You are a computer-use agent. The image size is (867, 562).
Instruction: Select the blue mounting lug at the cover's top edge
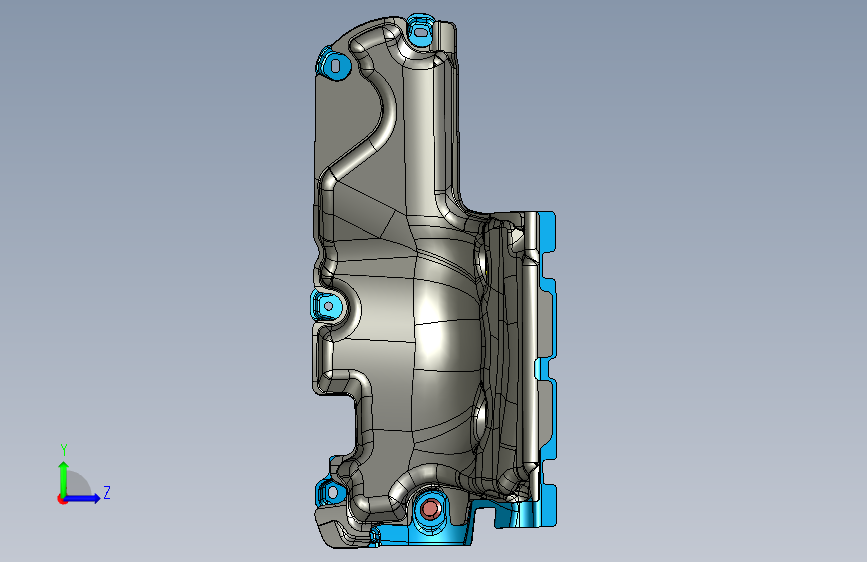click(421, 30)
